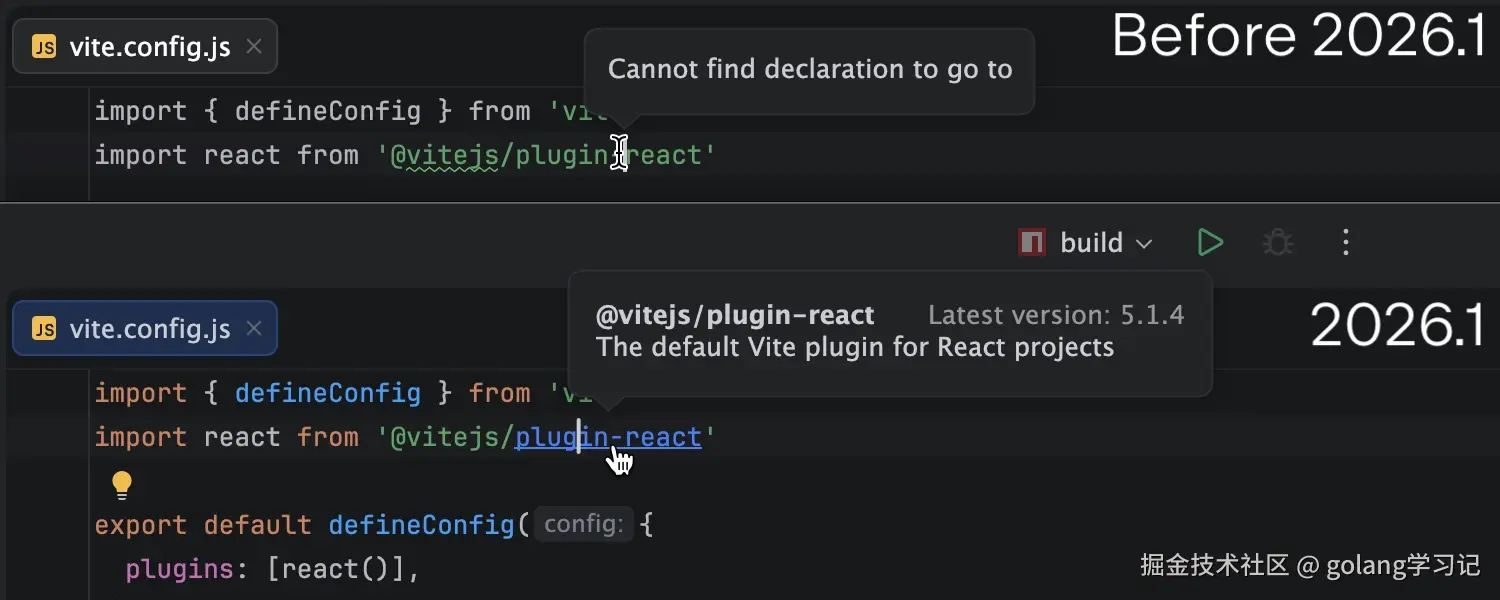The image size is (1500, 600).
Task: Select the upper vite.config.js editor tab
Action: [149, 47]
